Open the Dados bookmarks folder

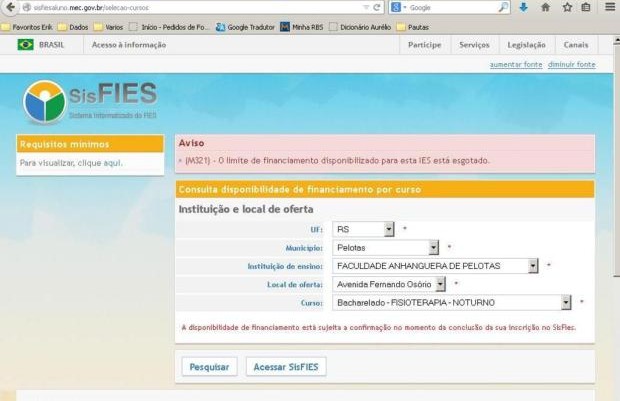coord(73,27)
